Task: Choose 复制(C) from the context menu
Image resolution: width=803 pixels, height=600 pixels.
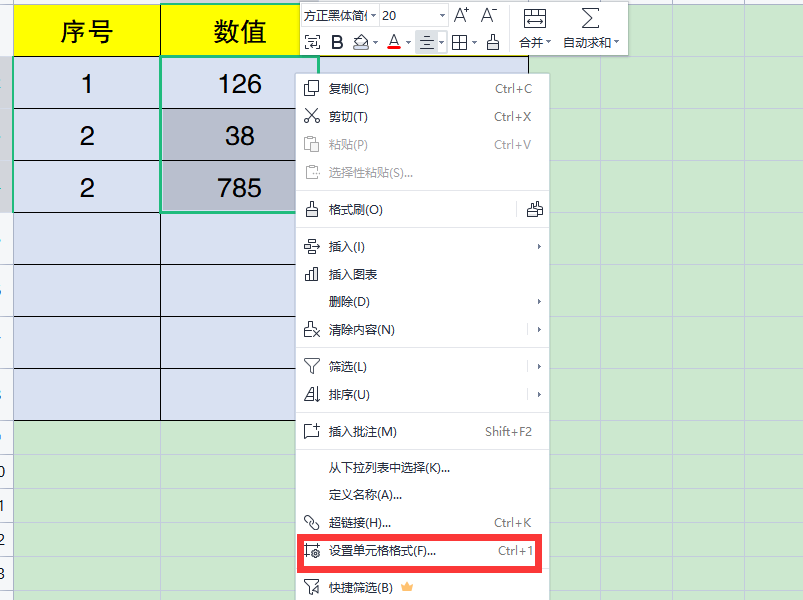Action: coord(422,89)
